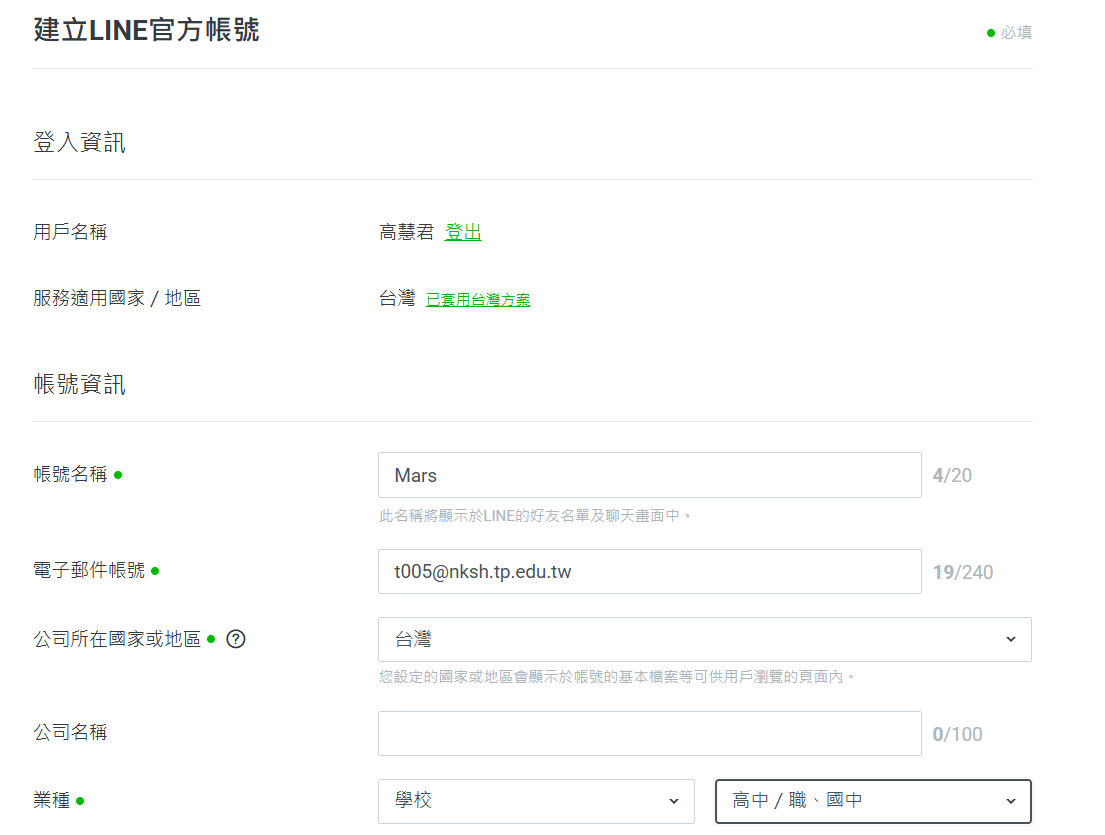
Task: Click the 0/100 character counter
Action: point(957,735)
